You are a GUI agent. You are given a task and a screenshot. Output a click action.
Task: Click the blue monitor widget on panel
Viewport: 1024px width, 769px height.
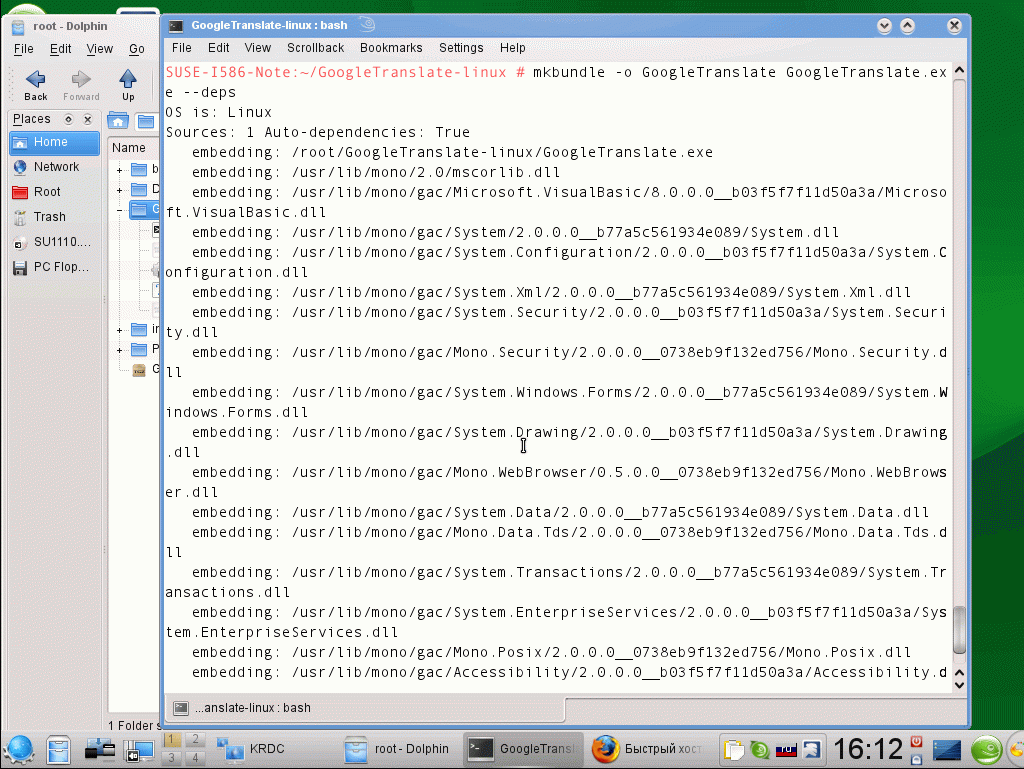coord(947,750)
